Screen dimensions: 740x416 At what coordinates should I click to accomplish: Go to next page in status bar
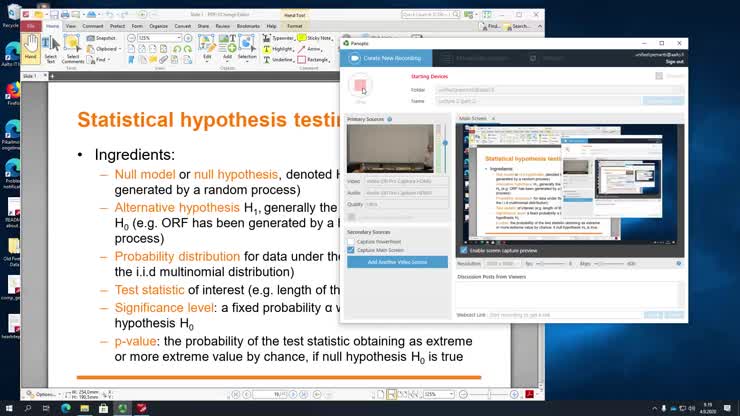[x=293, y=394]
